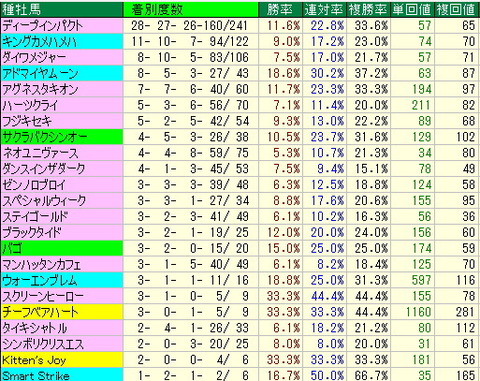Click win rate 15.0% of バゴ

coord(284,248)
